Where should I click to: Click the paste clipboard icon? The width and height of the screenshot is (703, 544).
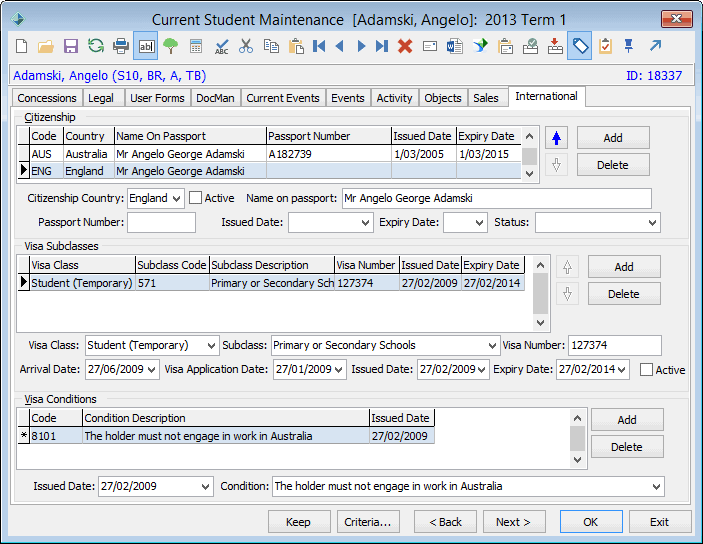296,46
